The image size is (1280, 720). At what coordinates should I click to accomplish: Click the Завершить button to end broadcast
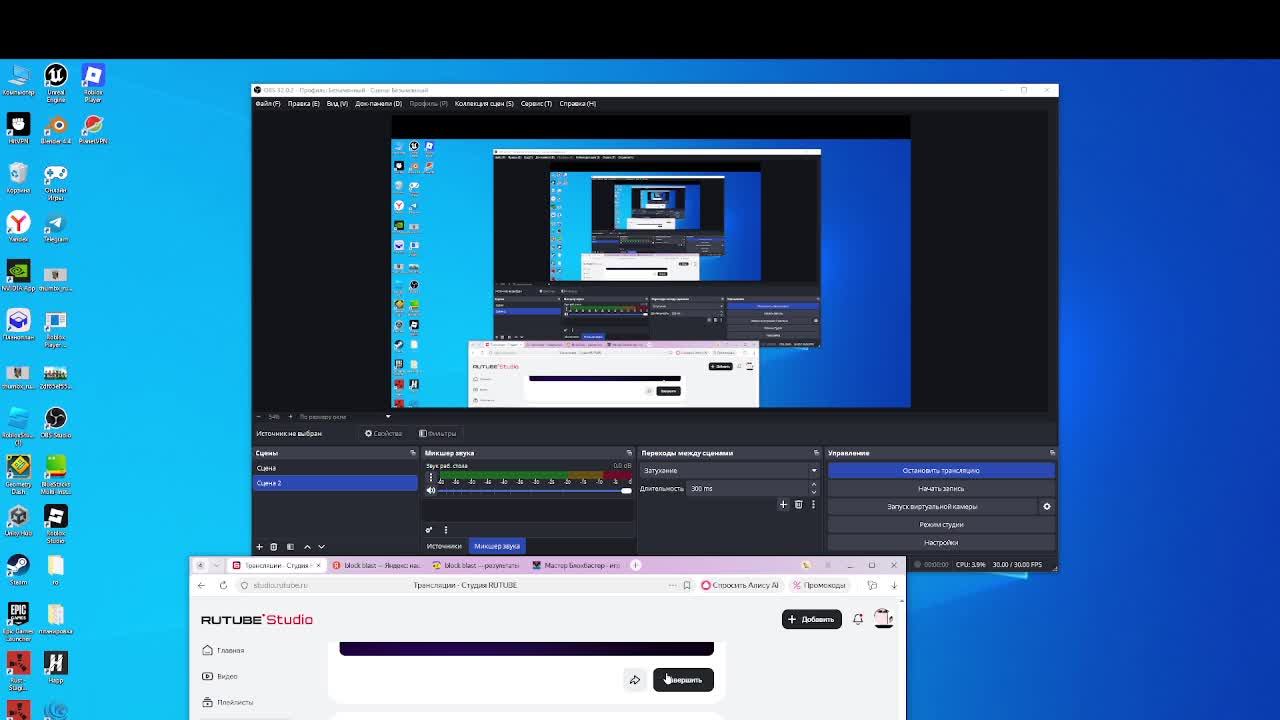(683, 680)
